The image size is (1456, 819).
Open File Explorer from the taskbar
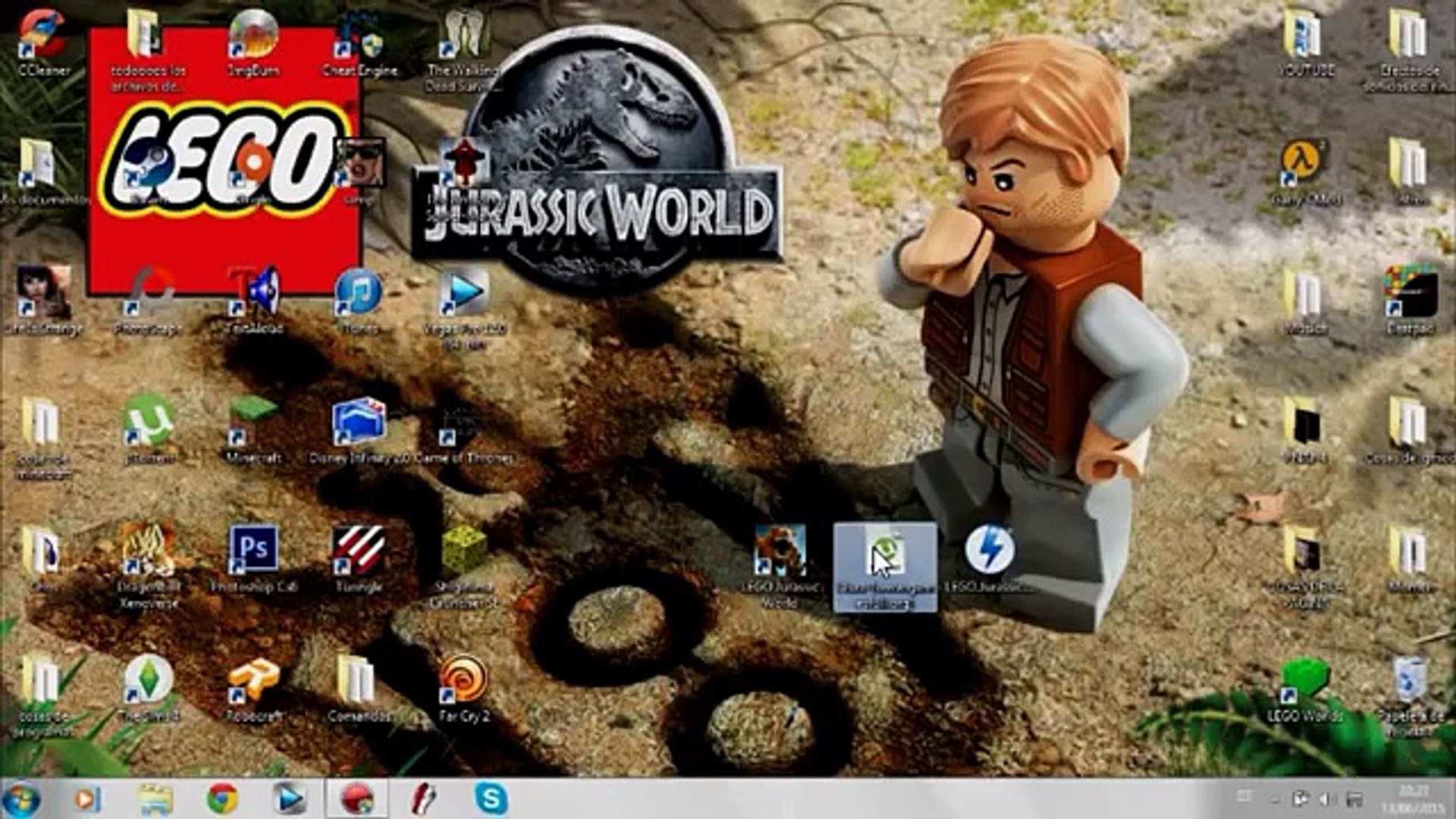pyautogui.click(x=155, y=799)
